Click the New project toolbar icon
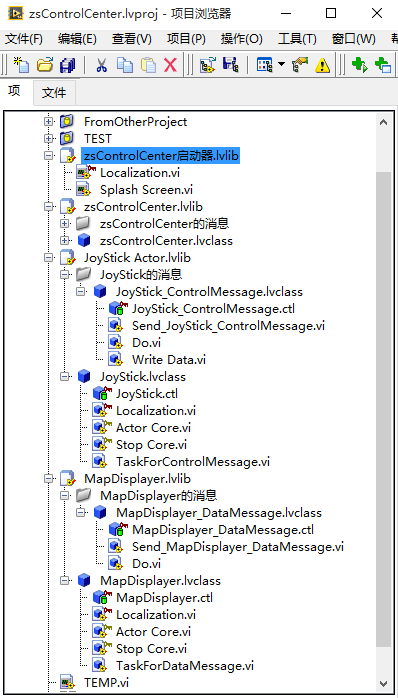Screen dimensions: 398x698 [20, 65]
